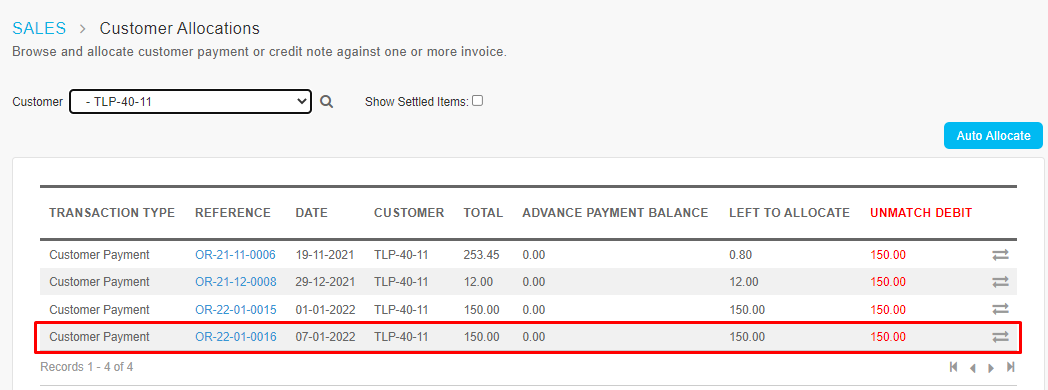Click allocate arrows icon for OR-21-11-0006
Screen dimensions: 1048x390
click(1000, 254)
